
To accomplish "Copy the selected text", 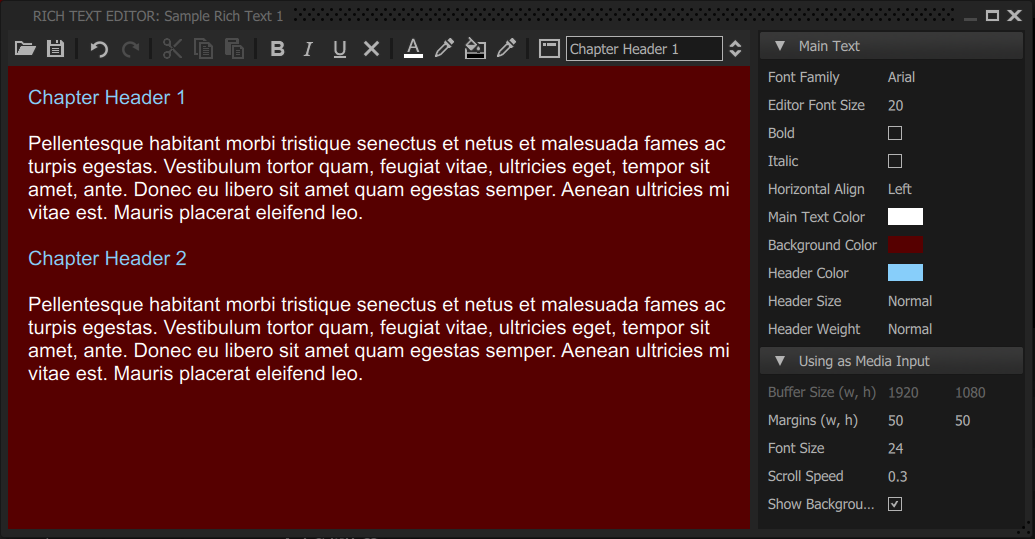I will pos(203,49).
